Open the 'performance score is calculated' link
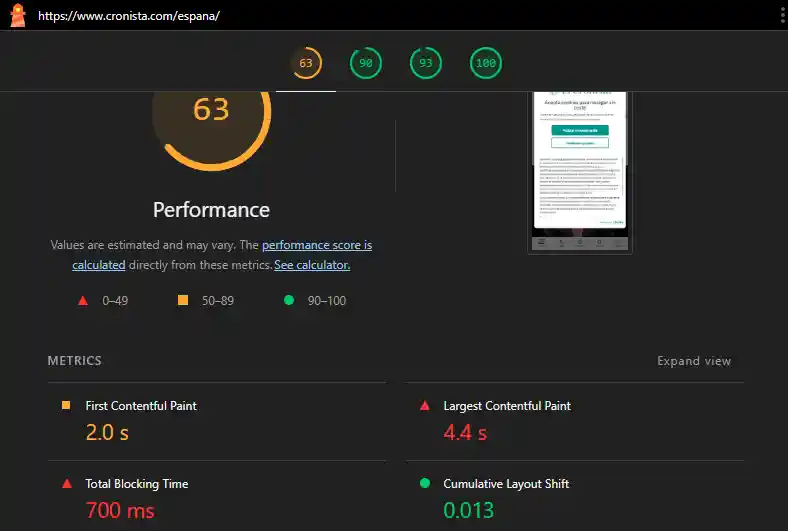Screen dimensions: 788x531 click(316, 245)
